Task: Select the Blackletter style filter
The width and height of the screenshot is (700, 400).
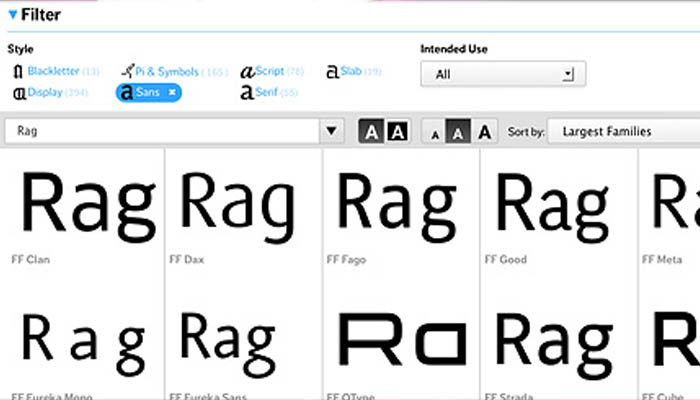Action: pyautogui.click(x=52, y=71)
